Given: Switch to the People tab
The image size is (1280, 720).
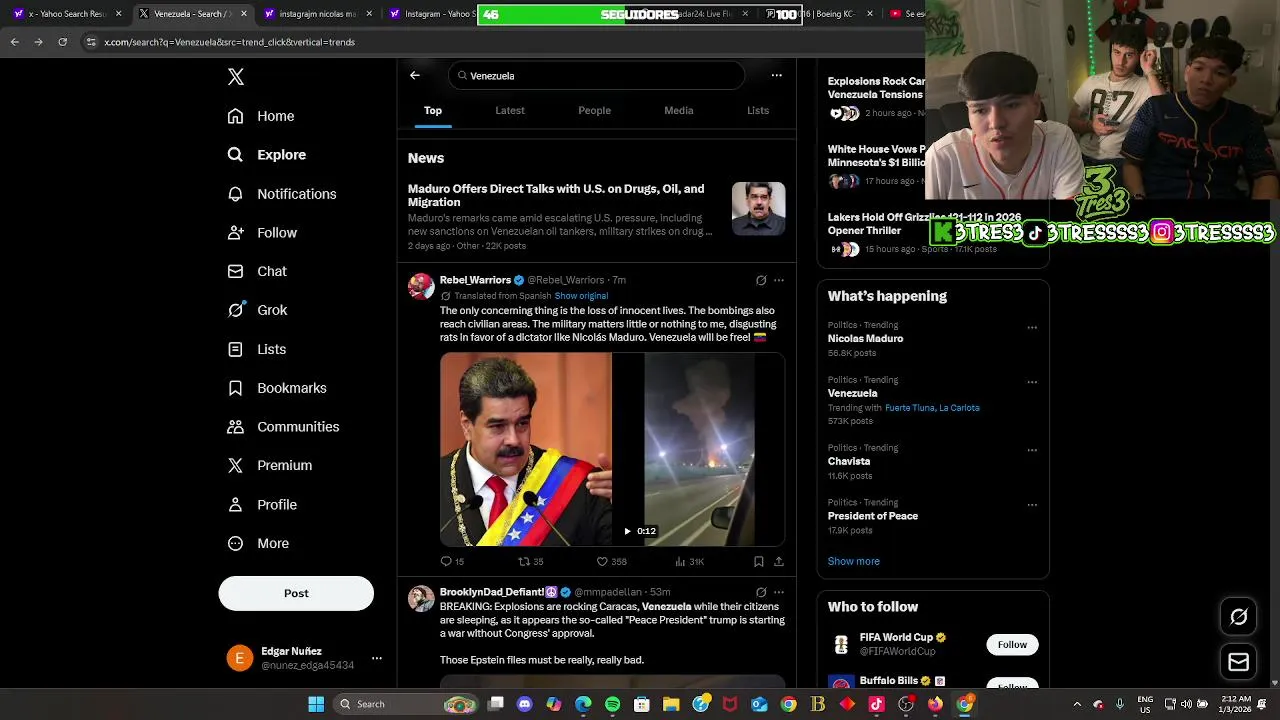Looking at the screenshot, I should pos(594,110).
